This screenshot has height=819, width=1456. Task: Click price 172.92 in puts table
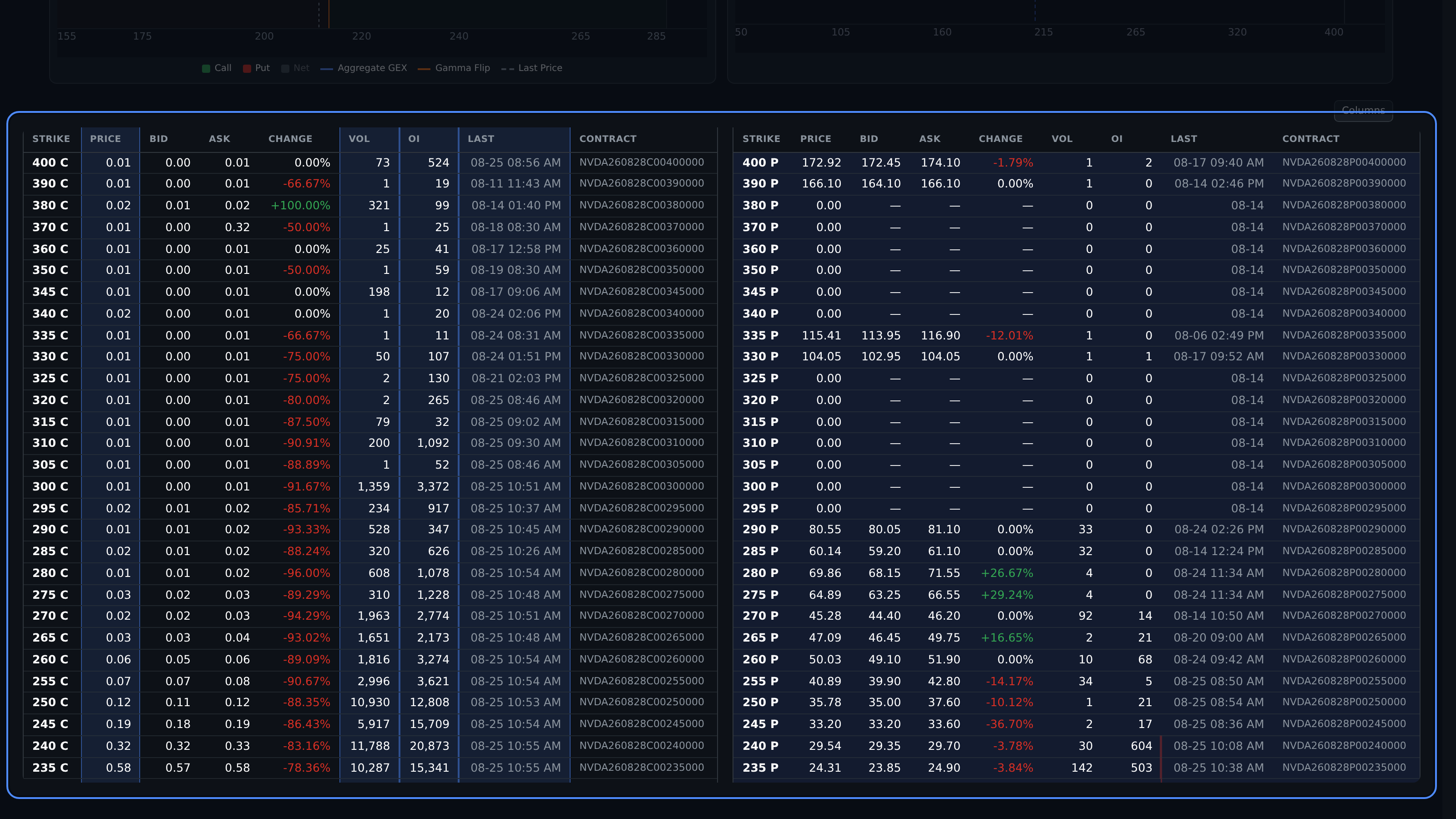821,163
